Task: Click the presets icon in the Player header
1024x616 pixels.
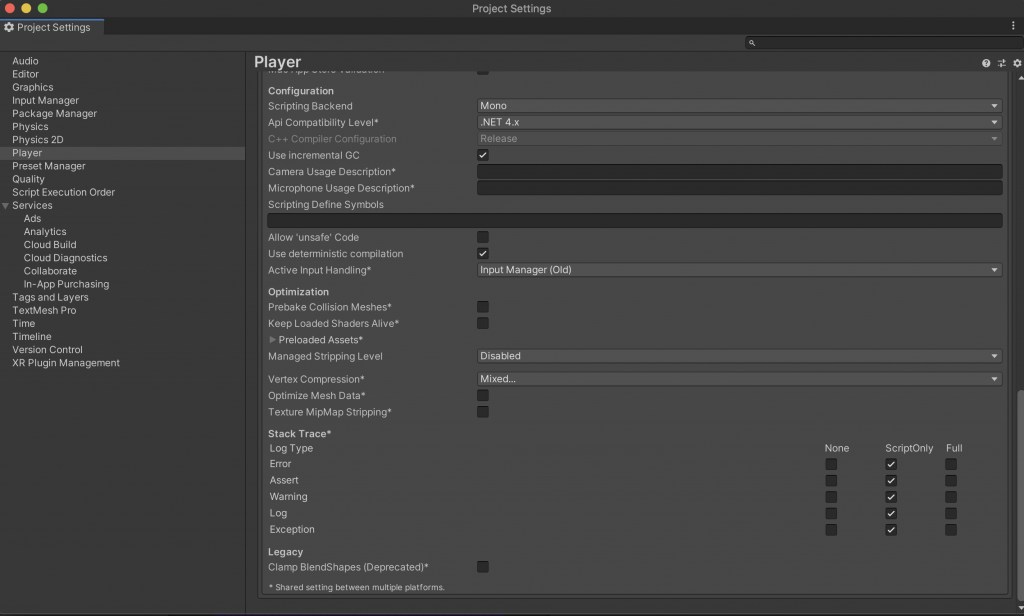Action: (x=1001, y=62)
